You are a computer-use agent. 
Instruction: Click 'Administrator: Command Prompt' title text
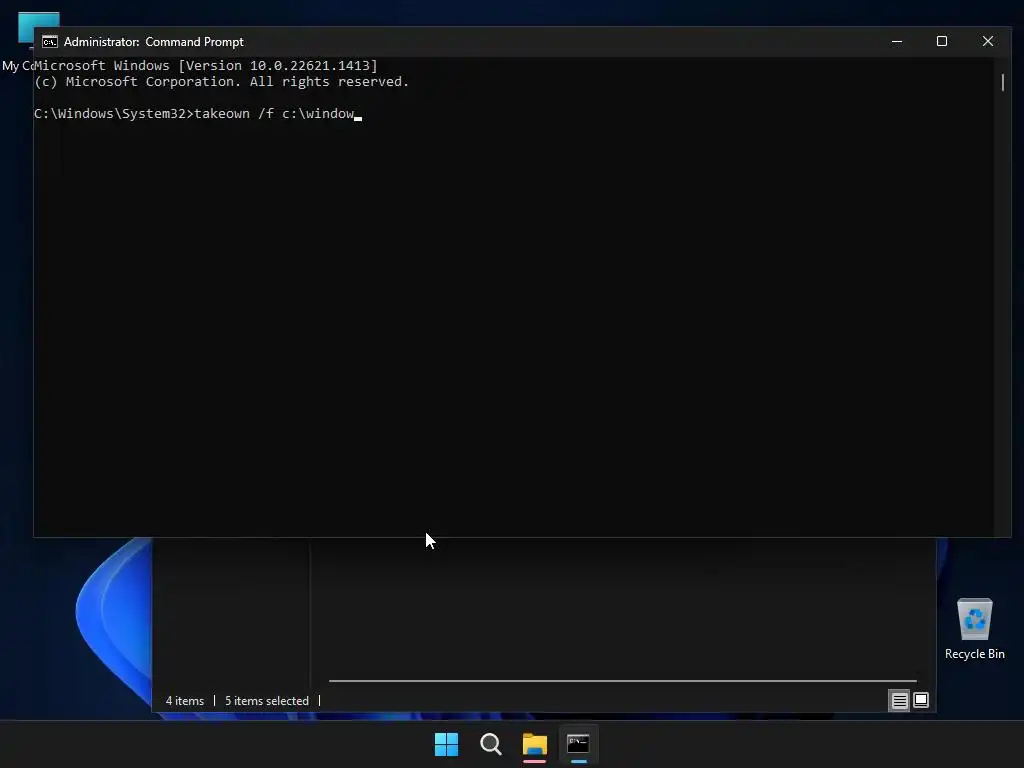pos(153,42)
